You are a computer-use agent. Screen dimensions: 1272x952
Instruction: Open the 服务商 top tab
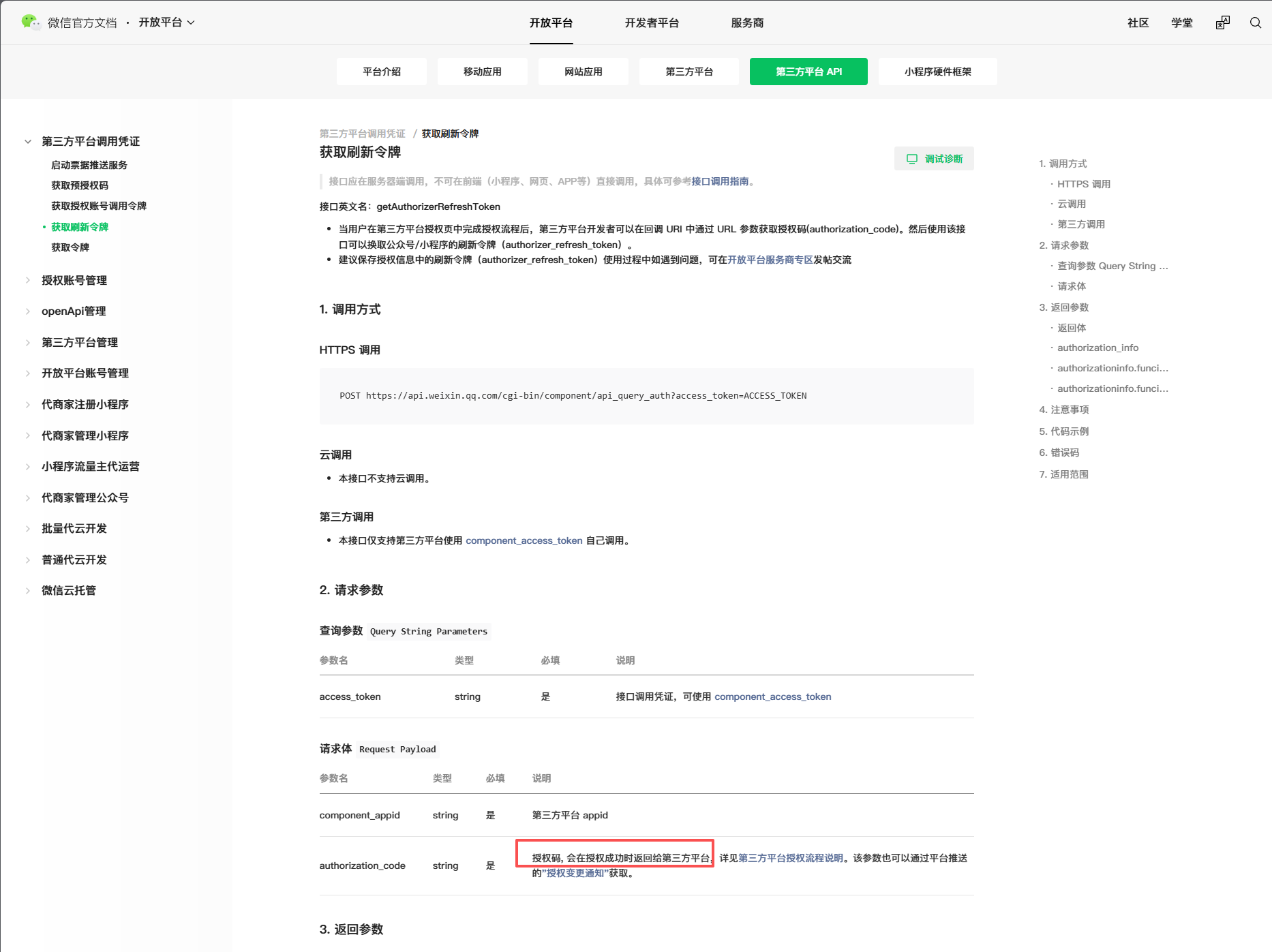(x=747, y=22)
